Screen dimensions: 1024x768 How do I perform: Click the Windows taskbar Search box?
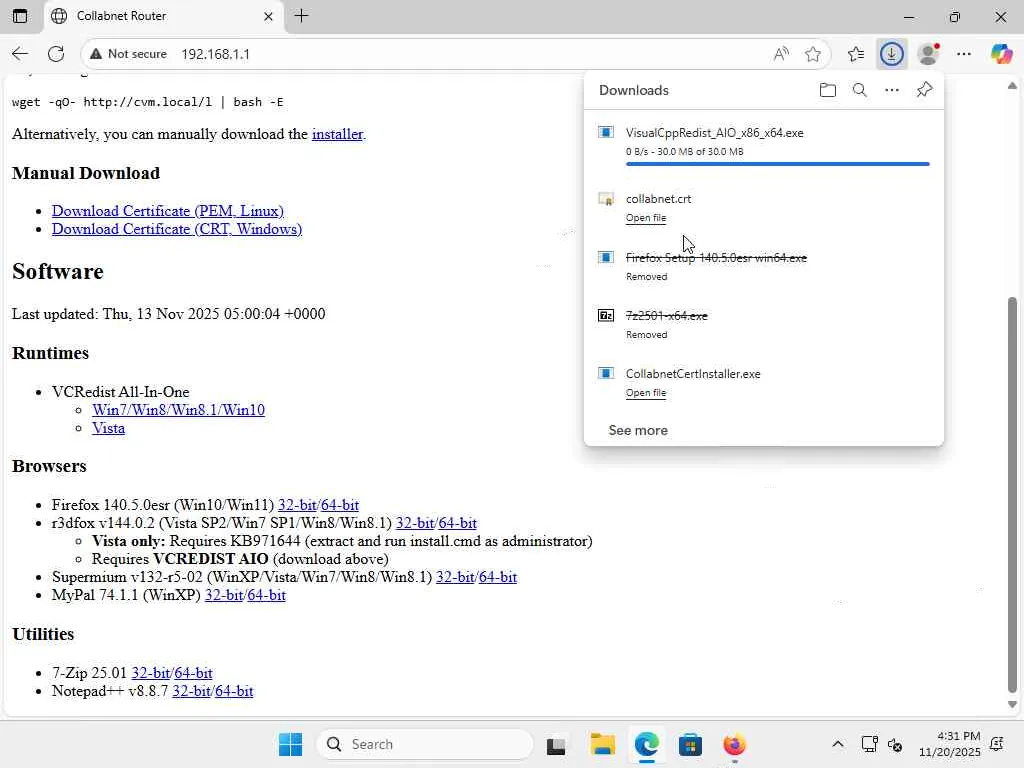click(424, 744)
